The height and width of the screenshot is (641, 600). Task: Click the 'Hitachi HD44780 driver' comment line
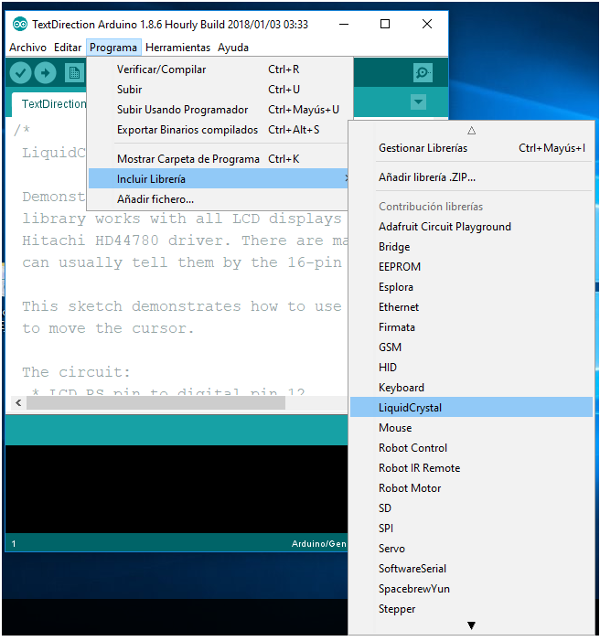coord(185,240)
